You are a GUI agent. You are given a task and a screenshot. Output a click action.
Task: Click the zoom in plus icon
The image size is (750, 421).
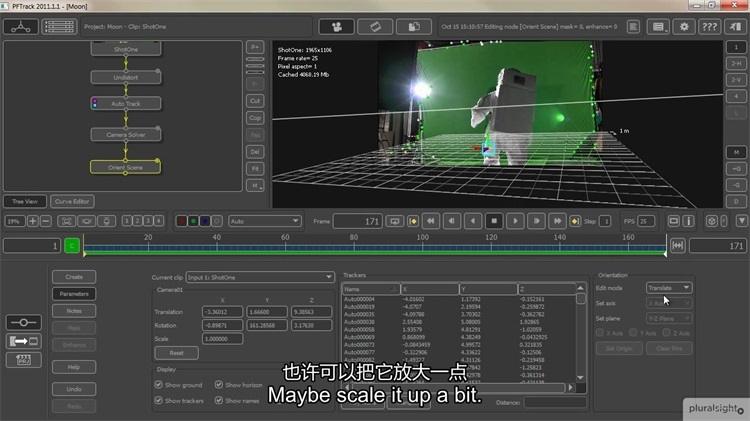pos(33,221)
